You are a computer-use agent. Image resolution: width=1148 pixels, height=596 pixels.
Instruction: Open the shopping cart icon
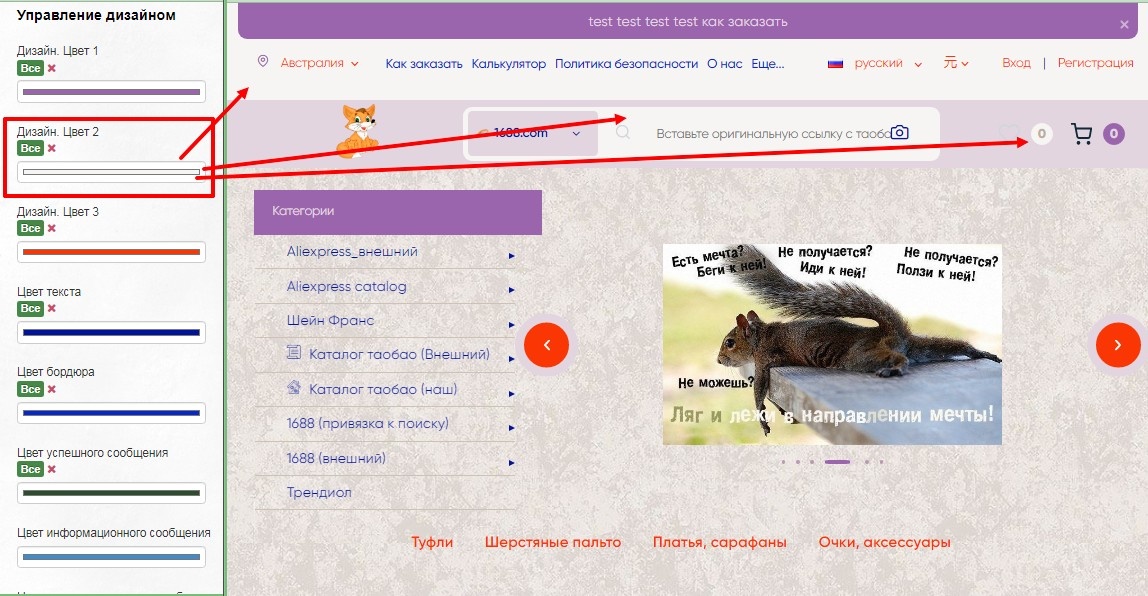1081,134
